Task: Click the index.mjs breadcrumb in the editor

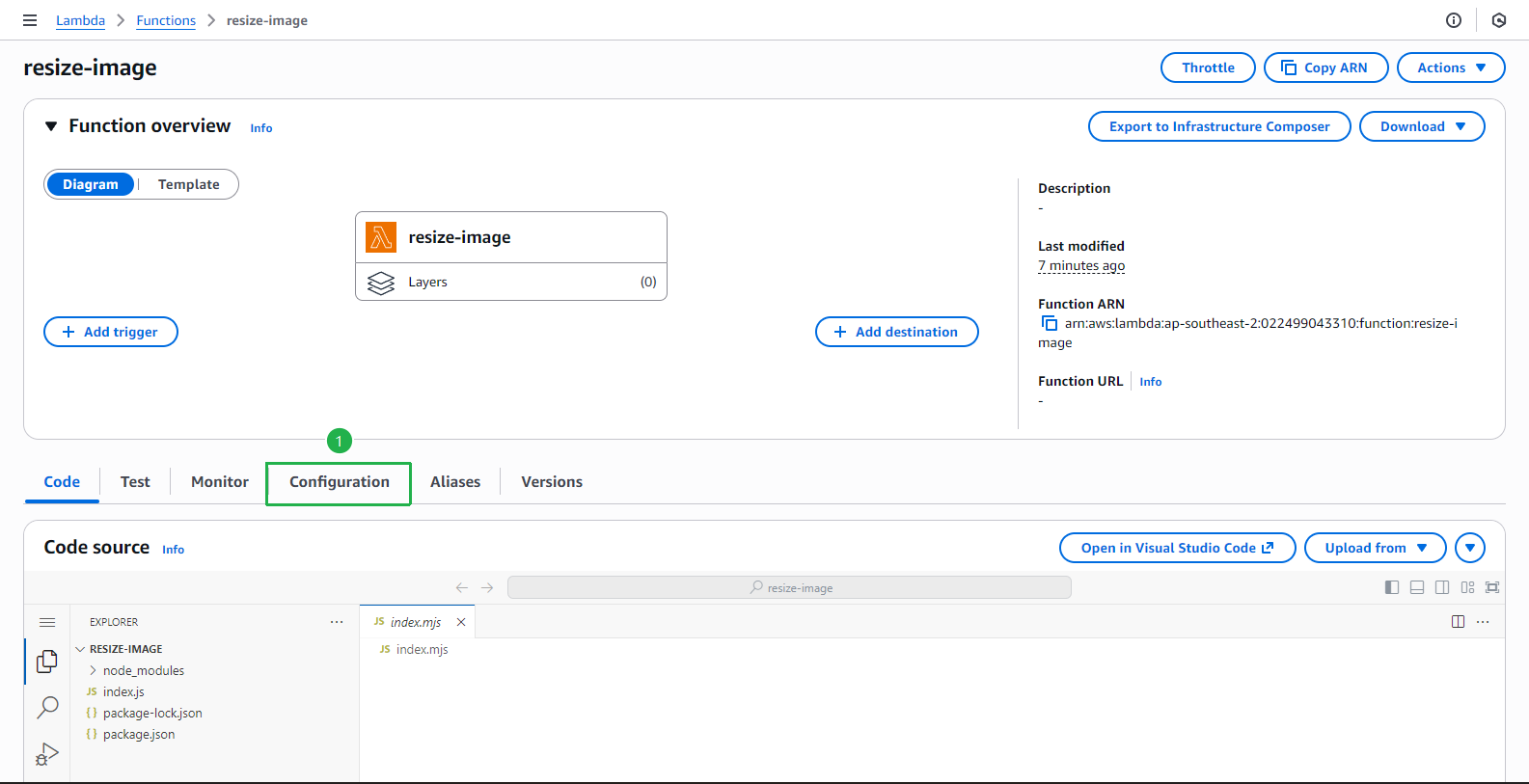Action: tap(423, 649)
